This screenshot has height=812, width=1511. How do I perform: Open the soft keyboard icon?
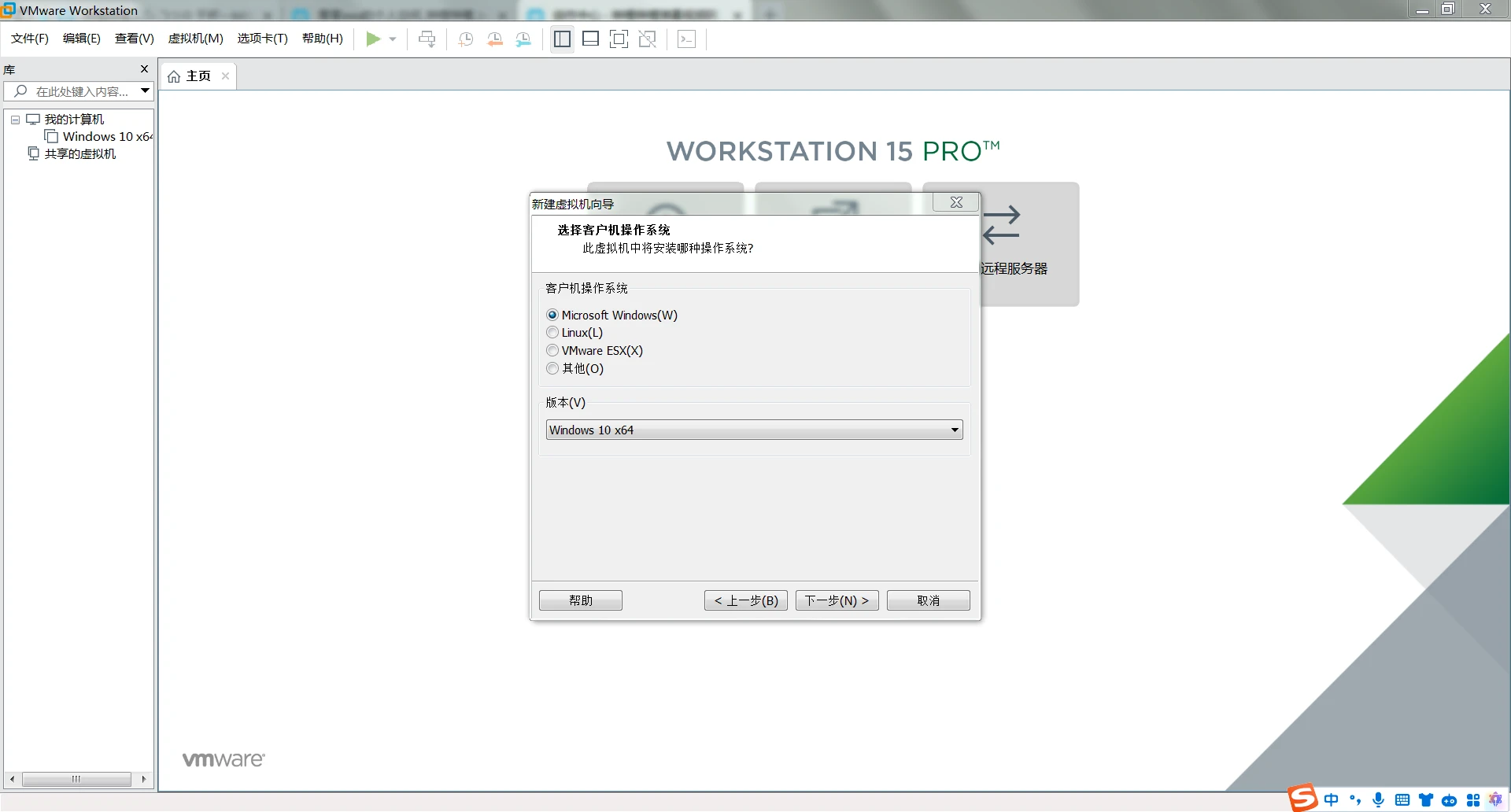1402,800
